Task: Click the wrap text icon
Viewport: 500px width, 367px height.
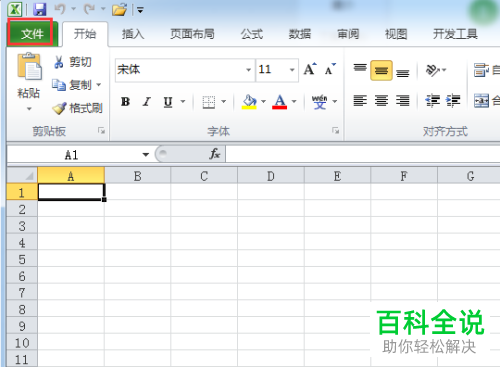Action: (x=481, y=70)
